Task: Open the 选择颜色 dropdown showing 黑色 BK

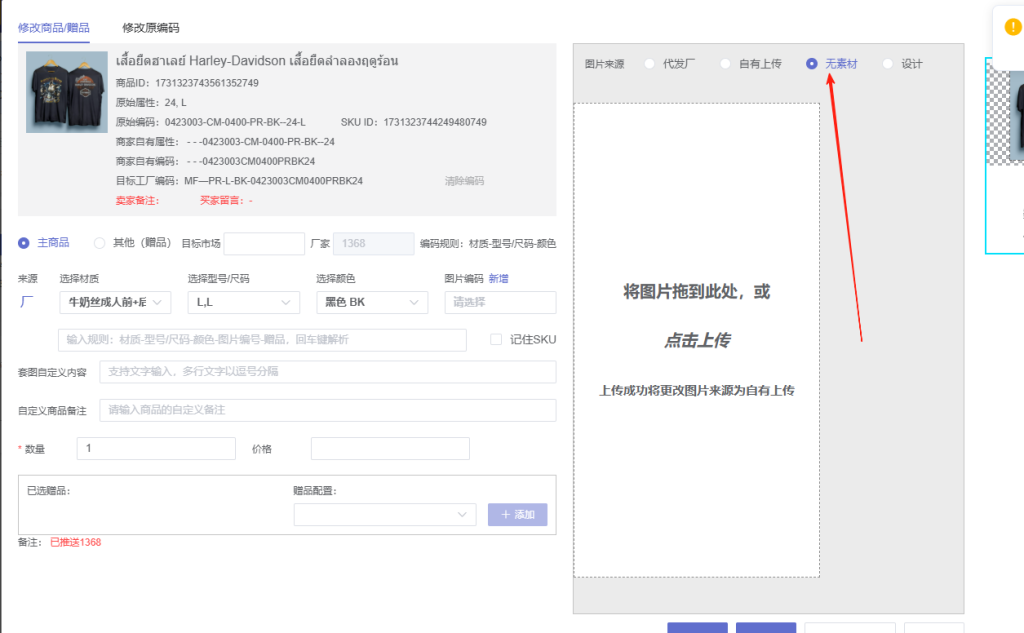Action: click(371, 302)
